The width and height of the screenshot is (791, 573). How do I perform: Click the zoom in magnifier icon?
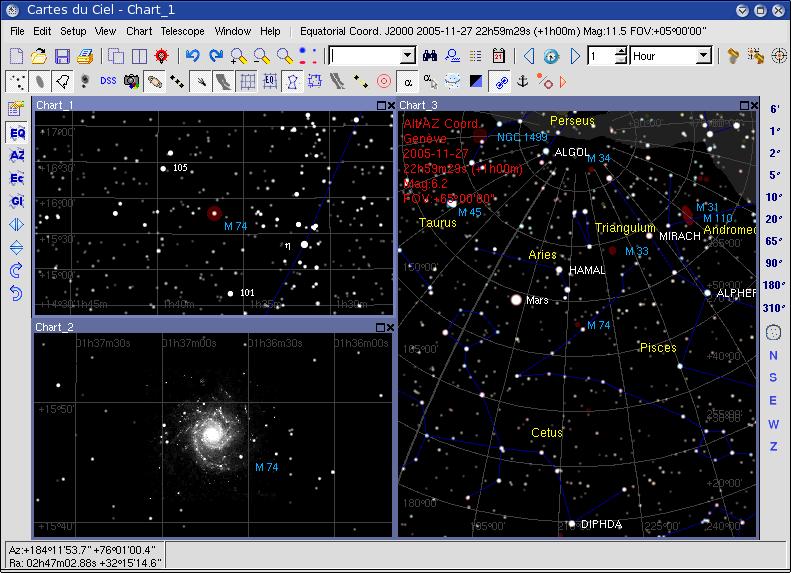click(x=239, y=56)
